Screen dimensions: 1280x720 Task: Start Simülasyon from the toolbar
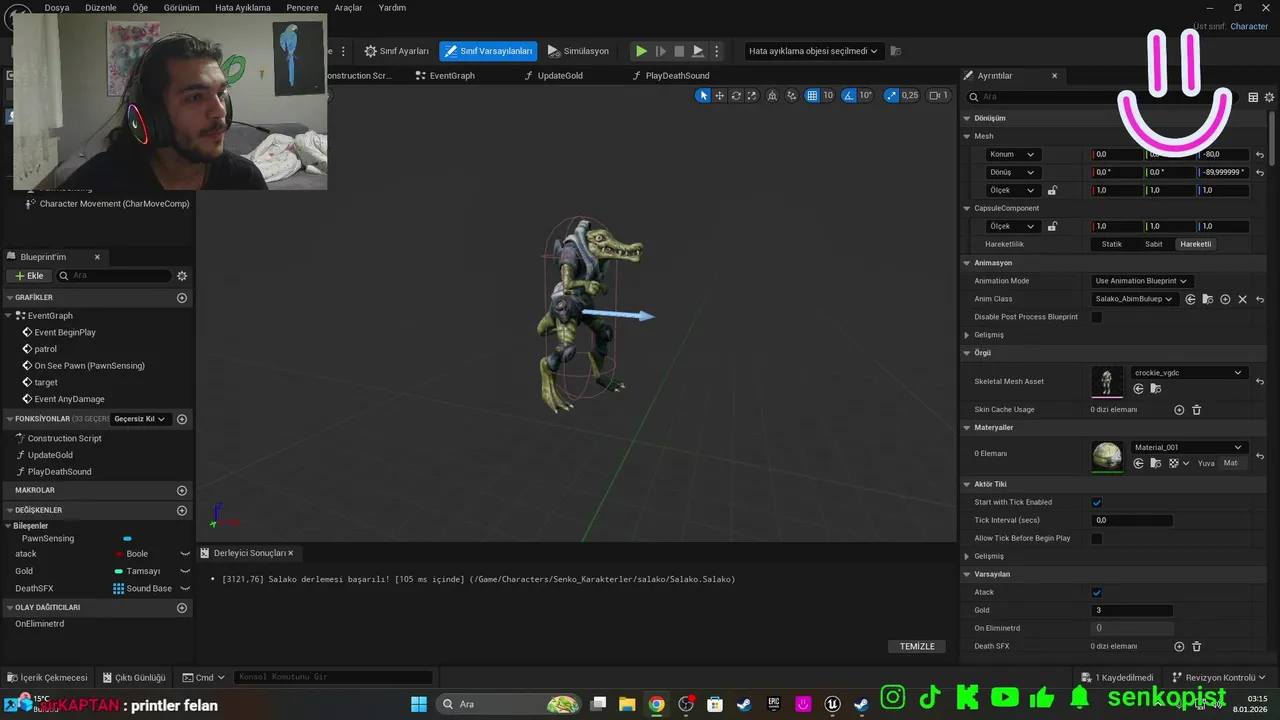point(578,51)
